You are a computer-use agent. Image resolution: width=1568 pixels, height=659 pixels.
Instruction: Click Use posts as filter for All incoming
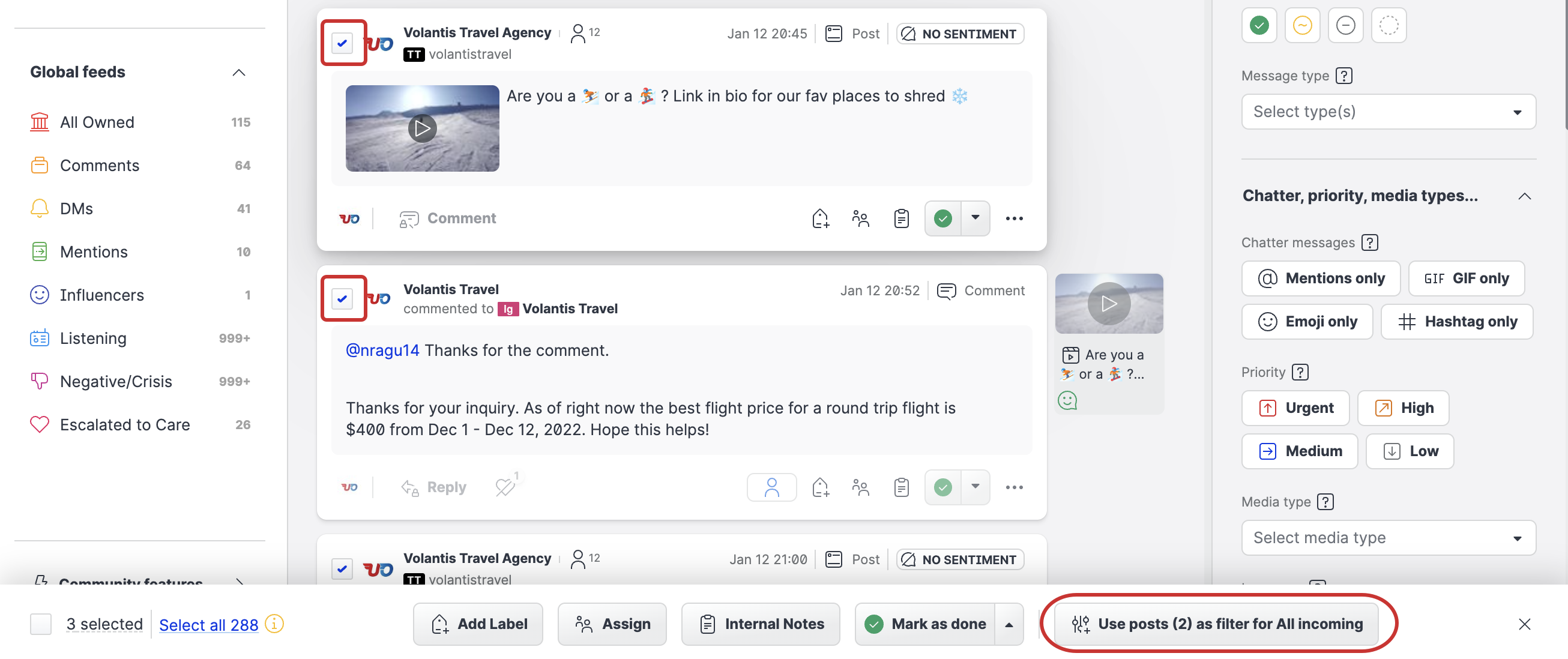tap(1217, 624)
